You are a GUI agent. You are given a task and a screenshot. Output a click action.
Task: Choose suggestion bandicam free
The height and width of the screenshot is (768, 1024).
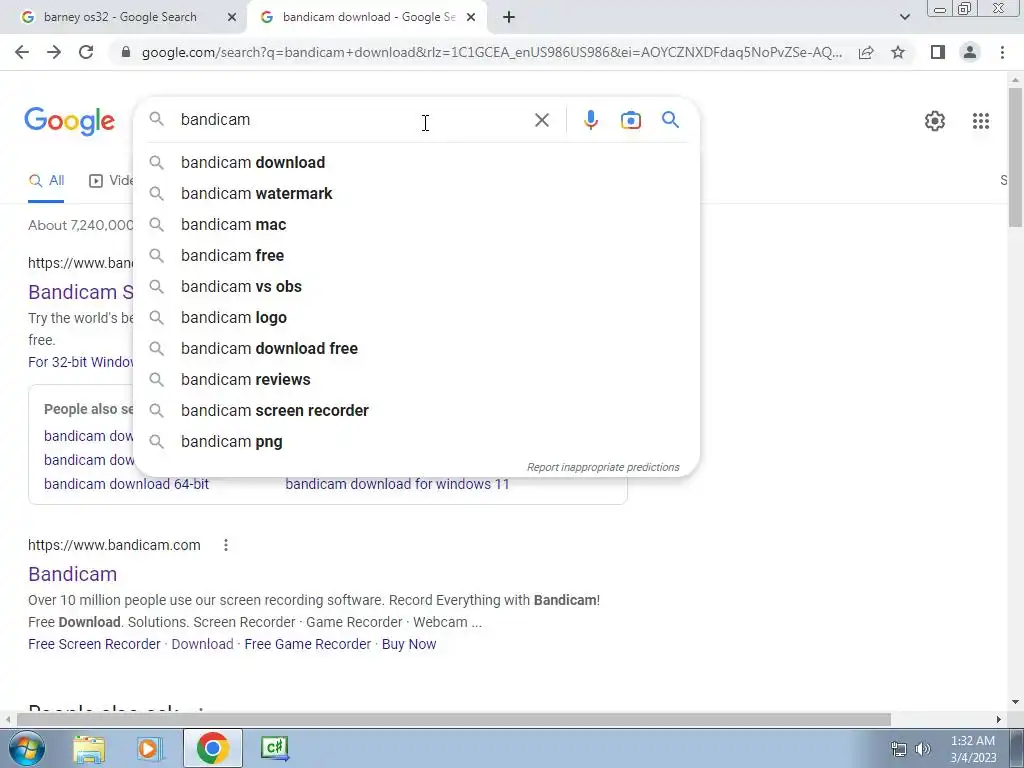click(416, 255)
